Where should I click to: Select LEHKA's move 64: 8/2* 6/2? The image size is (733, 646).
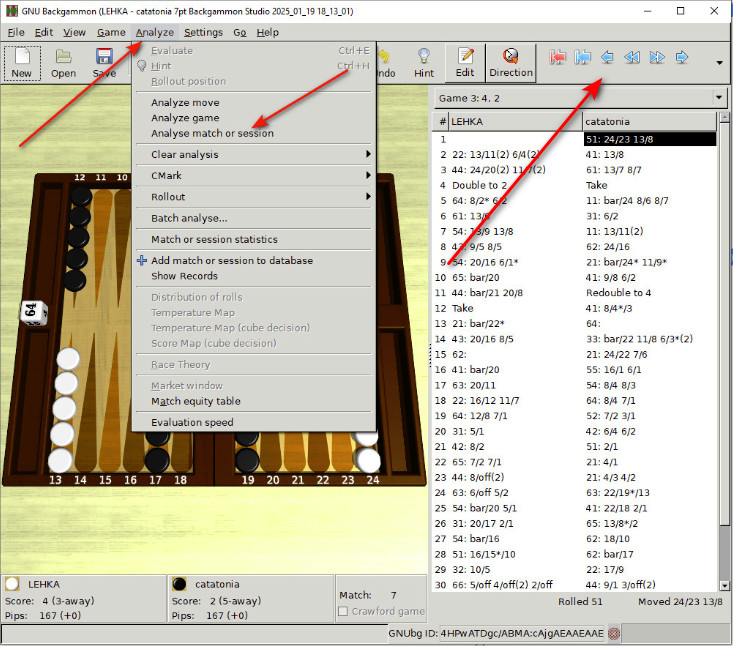[x=479, y=201]
